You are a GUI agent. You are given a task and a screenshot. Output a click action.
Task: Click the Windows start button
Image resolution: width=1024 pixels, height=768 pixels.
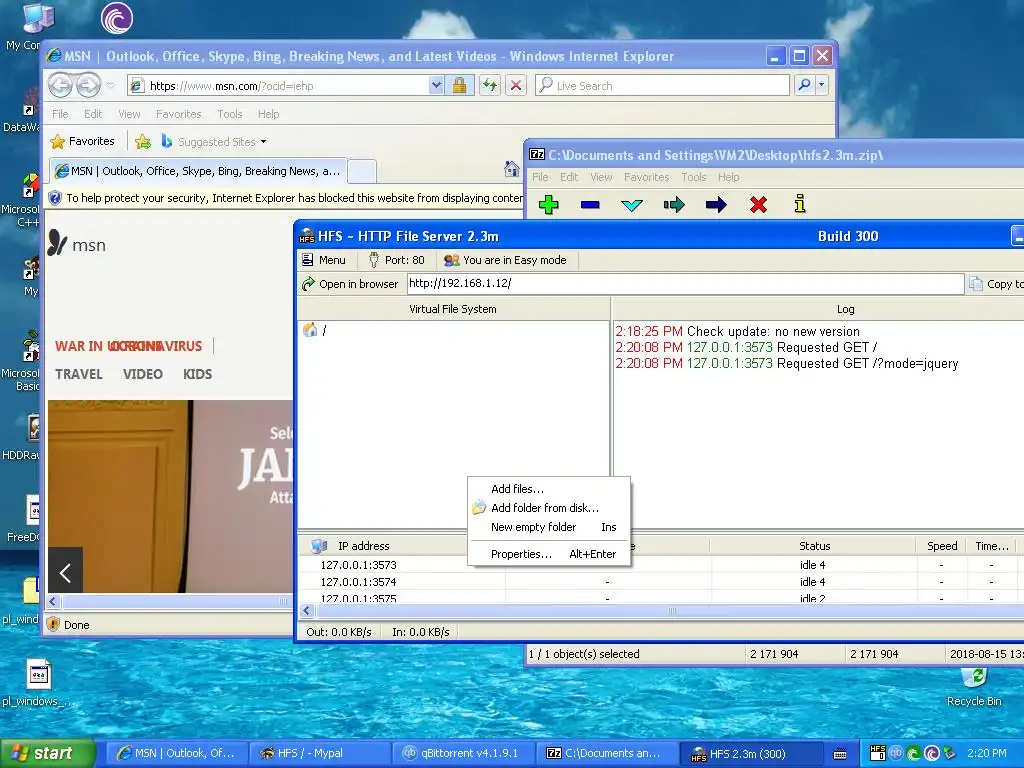(x=48, y=753)
